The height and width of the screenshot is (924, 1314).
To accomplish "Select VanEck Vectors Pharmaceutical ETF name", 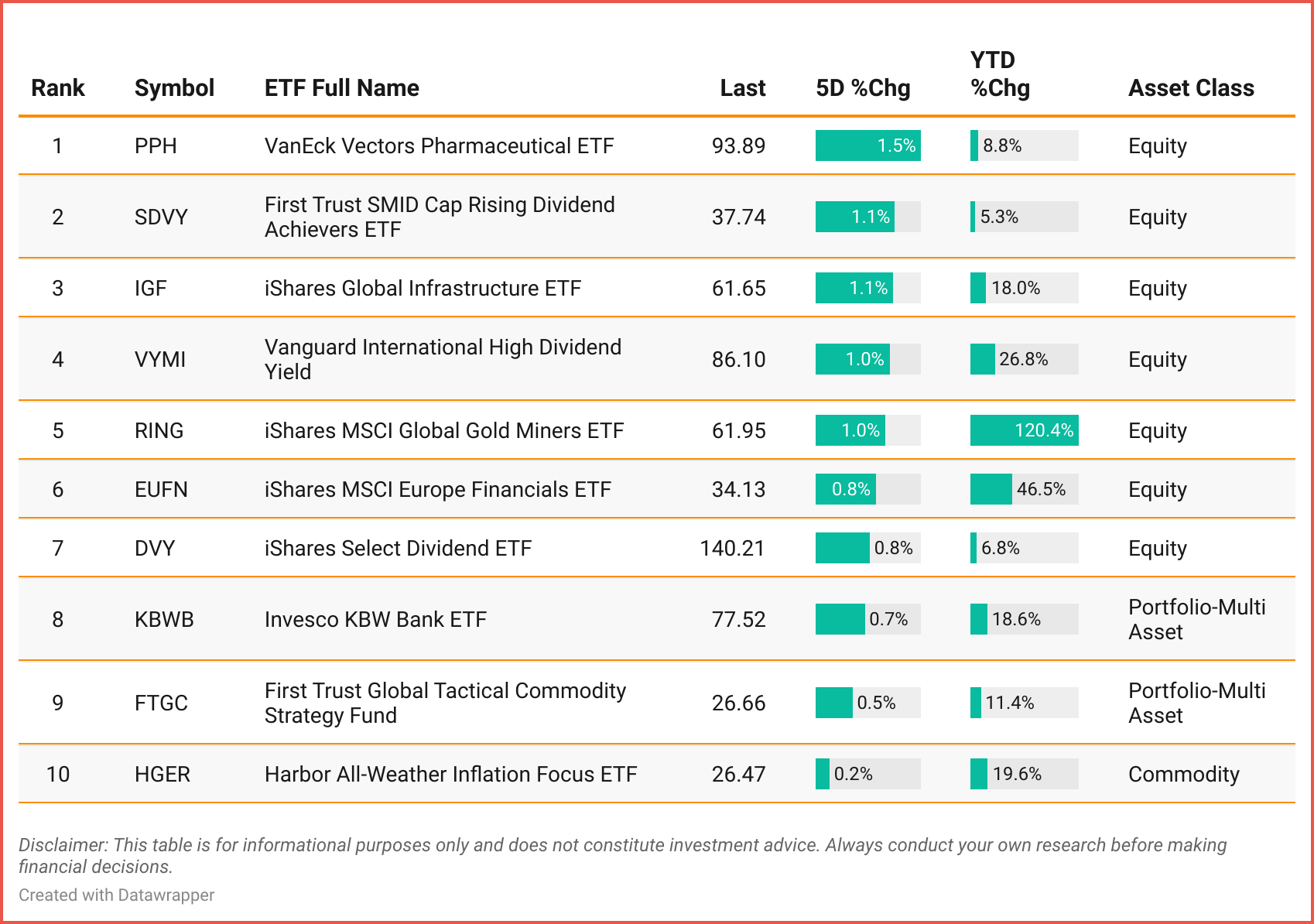I will point(439,146).
